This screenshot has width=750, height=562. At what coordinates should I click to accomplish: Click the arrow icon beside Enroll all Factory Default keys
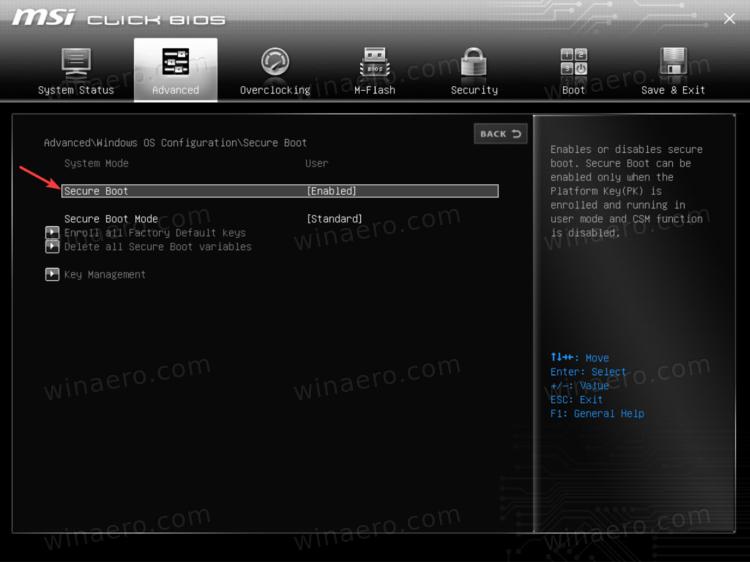(52, 232)
